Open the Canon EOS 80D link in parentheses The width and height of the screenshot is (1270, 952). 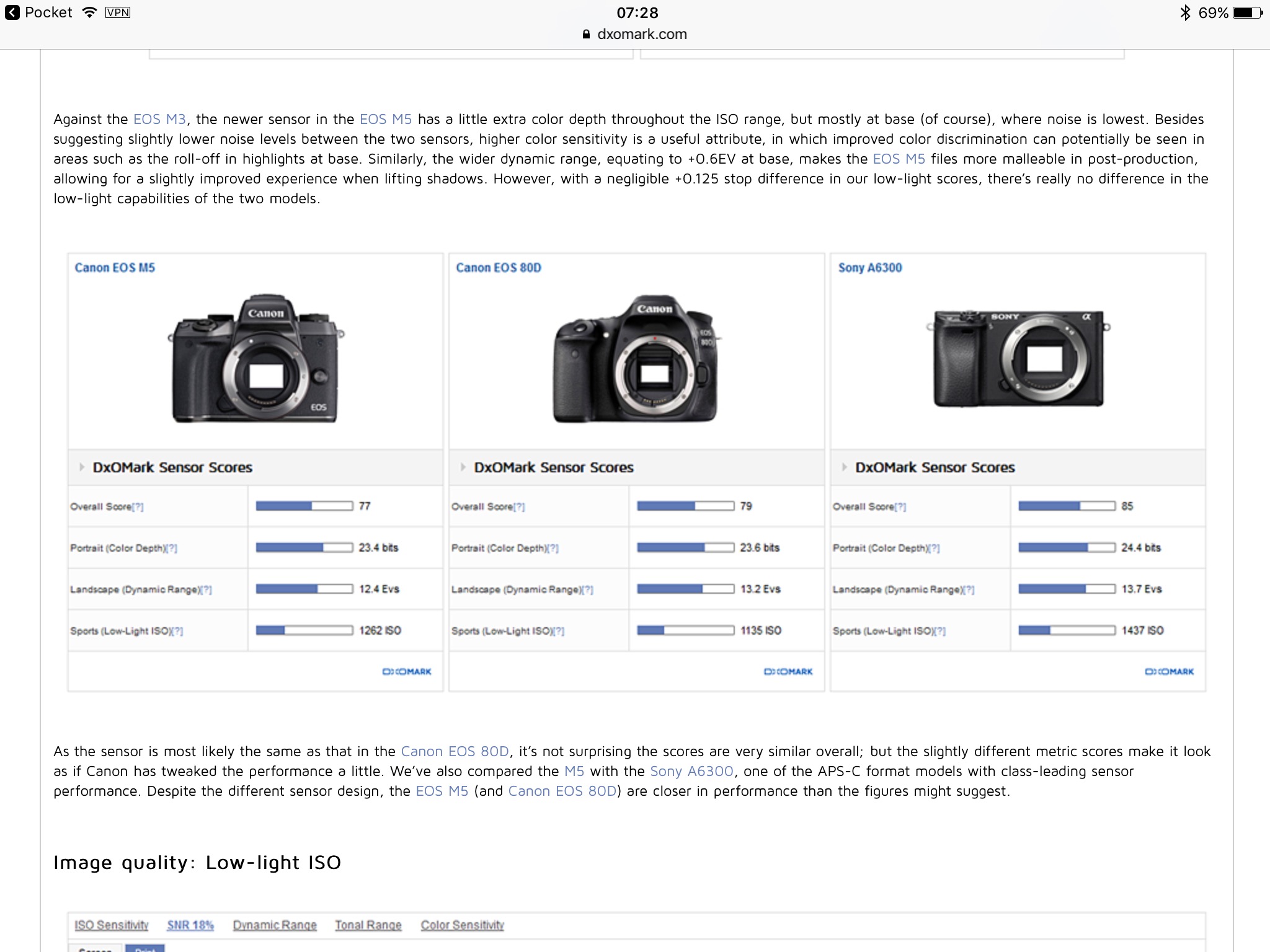click(562, 791)
